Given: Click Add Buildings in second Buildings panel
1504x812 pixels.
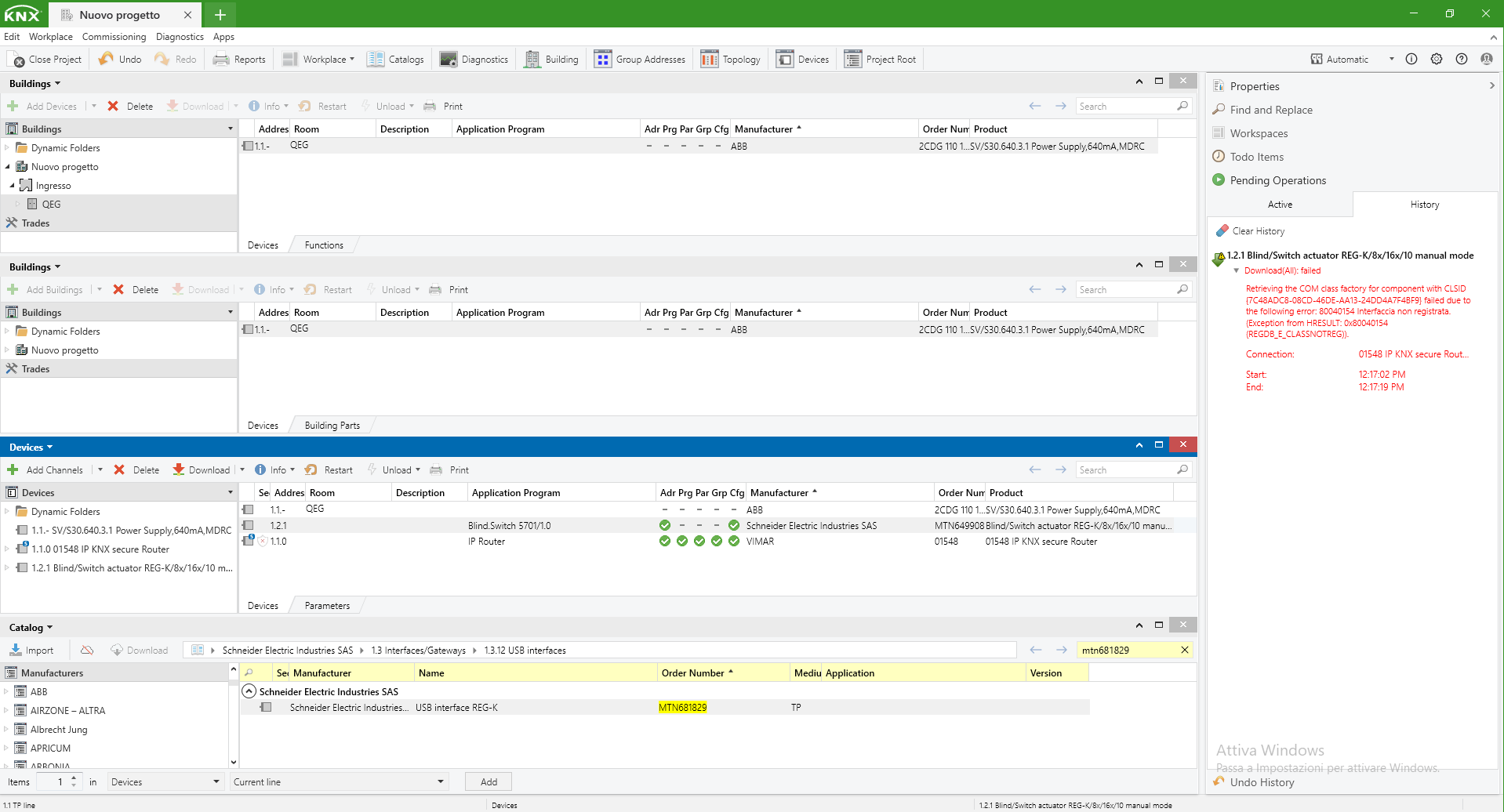Looking at the screenshot, I should coord(45,290).
